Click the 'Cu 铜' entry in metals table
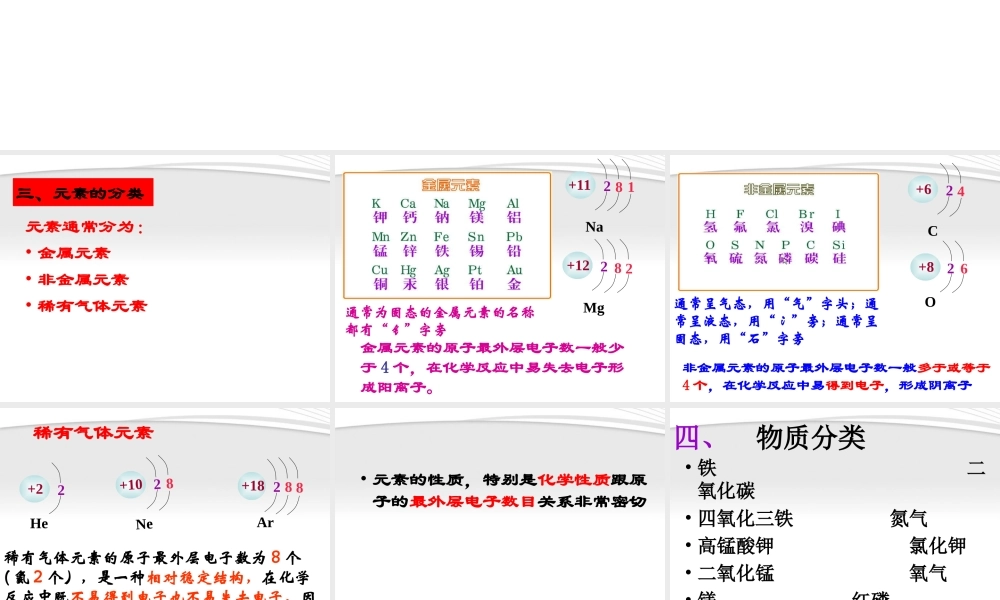The image size is (1000, 600). tap(379, 277)
